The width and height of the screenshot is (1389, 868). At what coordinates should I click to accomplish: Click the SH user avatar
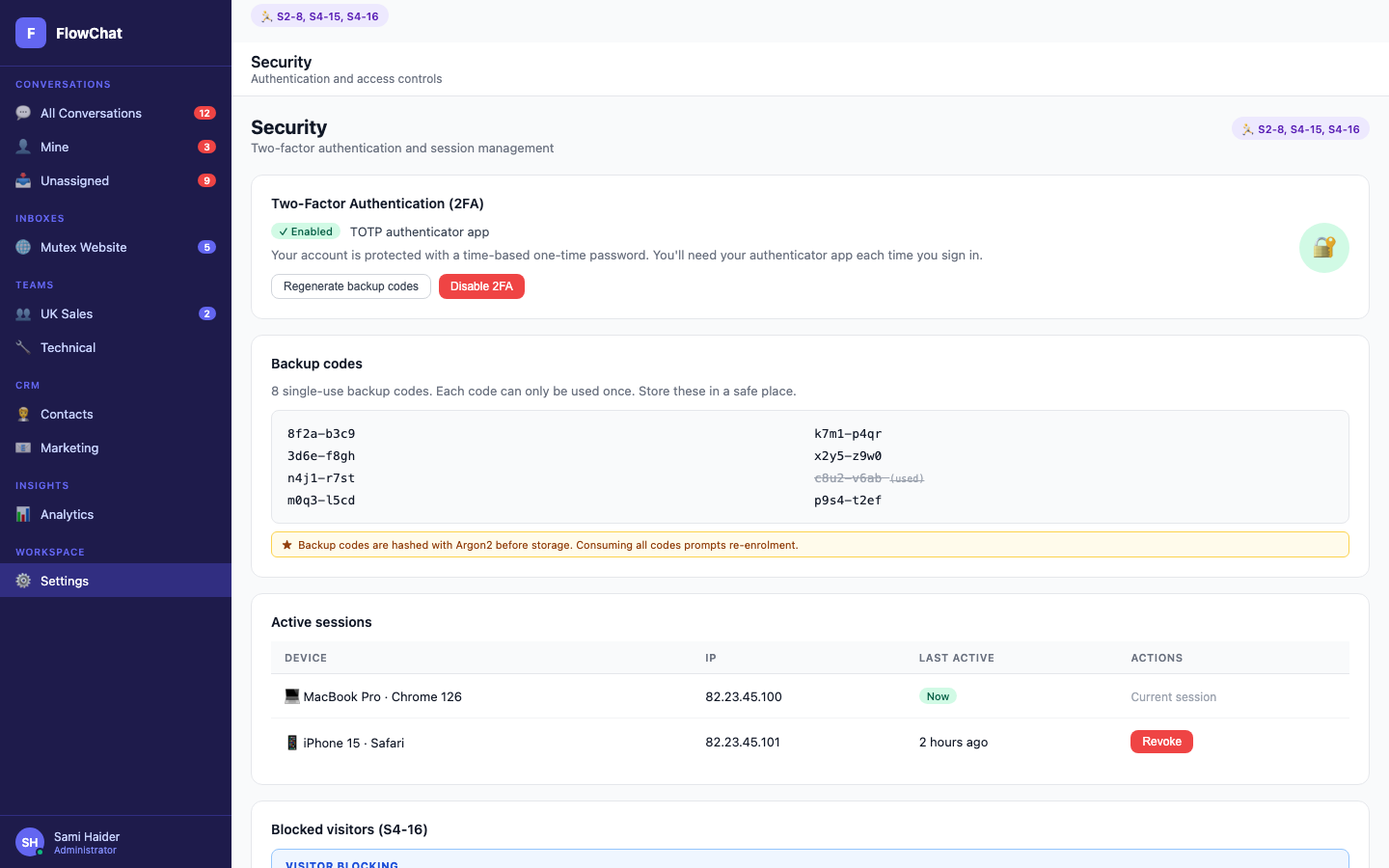click(x=30, y=842)
